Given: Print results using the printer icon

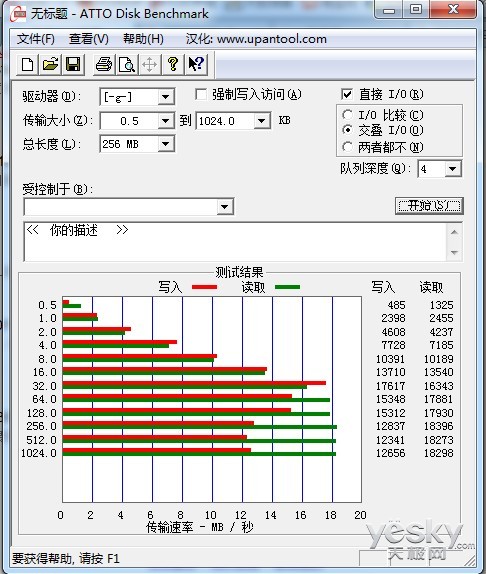Looking at the screenshot, I should [104, 65].
